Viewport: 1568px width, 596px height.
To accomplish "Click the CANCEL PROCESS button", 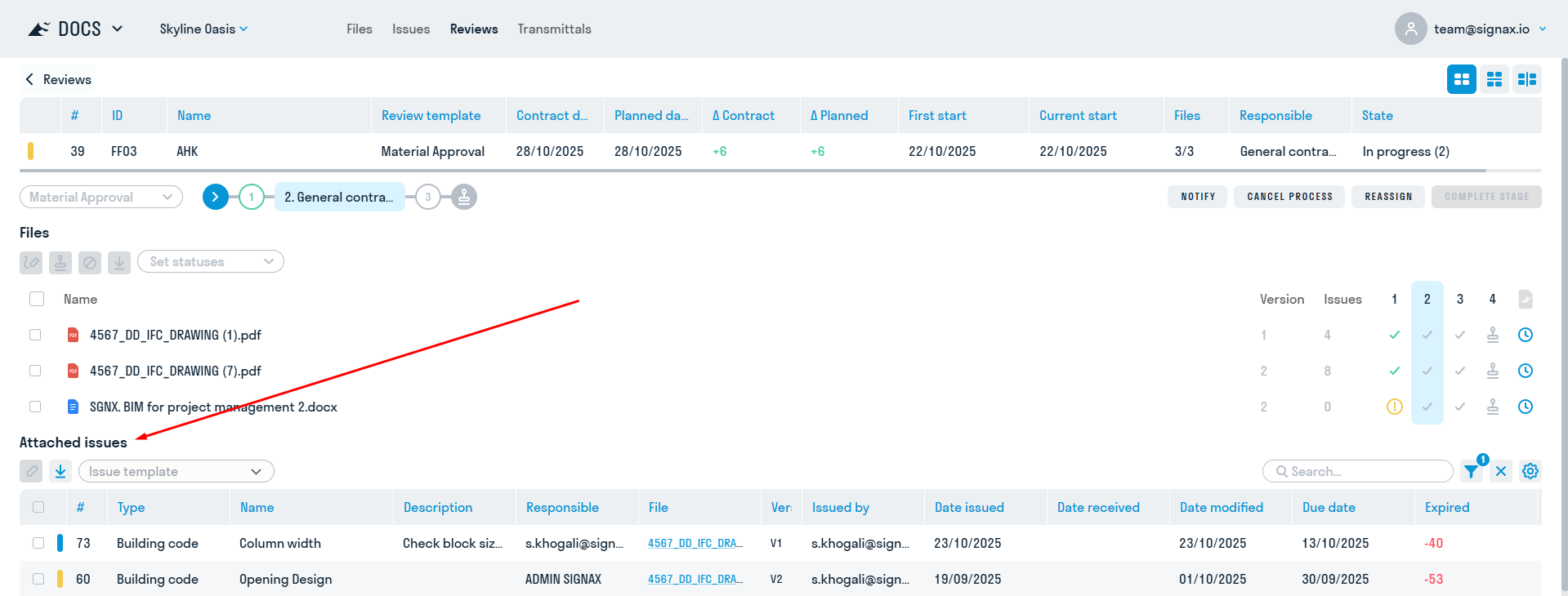I will [x=1289, y=197].
